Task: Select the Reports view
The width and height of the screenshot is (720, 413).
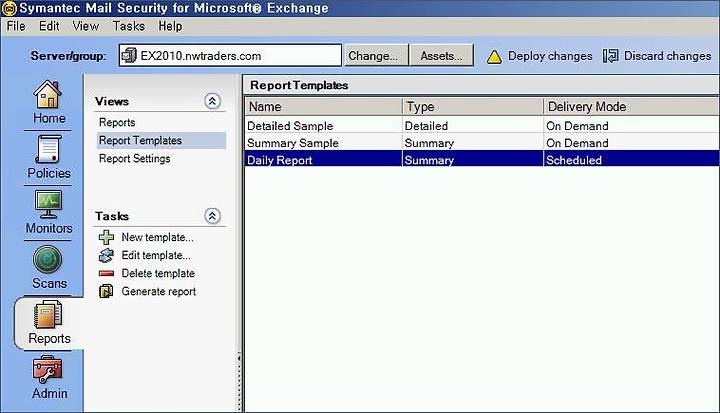Action: pos(117,122)
